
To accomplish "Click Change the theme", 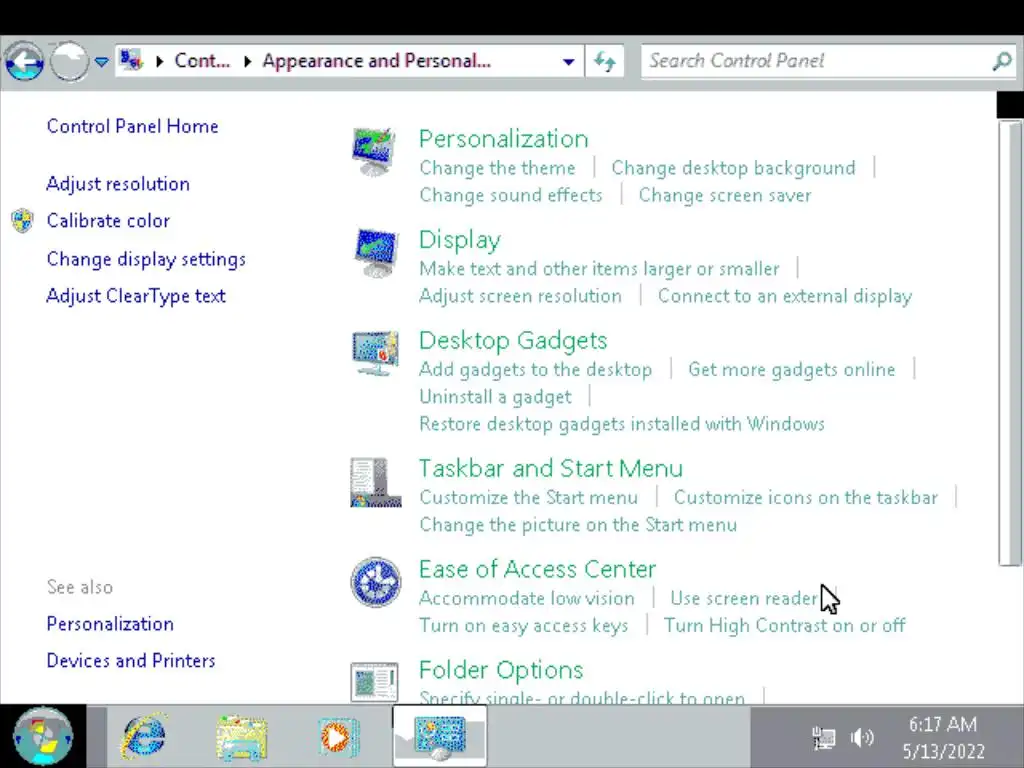I will pos(498,168).
